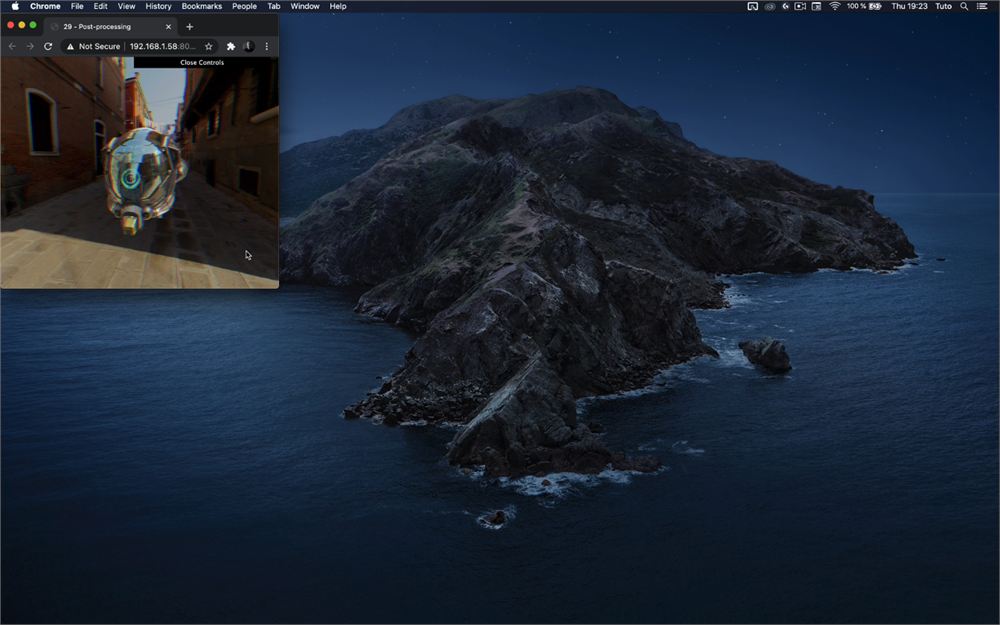The width and height of the screenshot is (1000, 625).
Task: Open the Chrome application menu
Action: click(45, 6)
